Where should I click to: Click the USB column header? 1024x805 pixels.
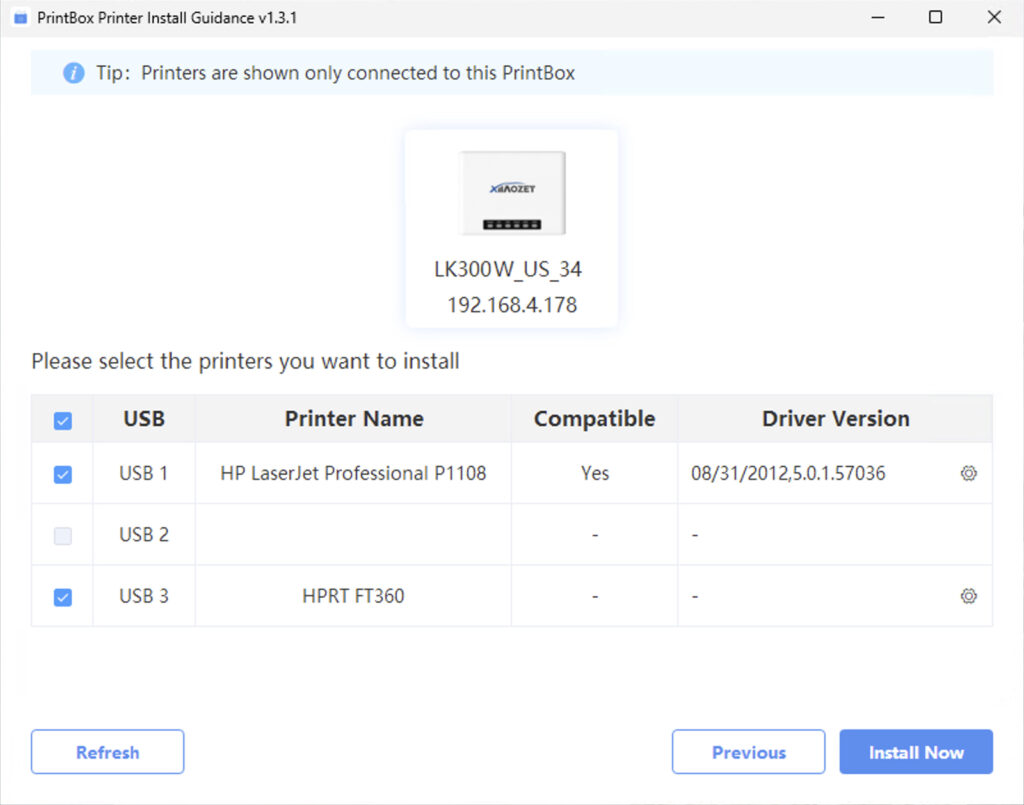[x=143, y=419]
